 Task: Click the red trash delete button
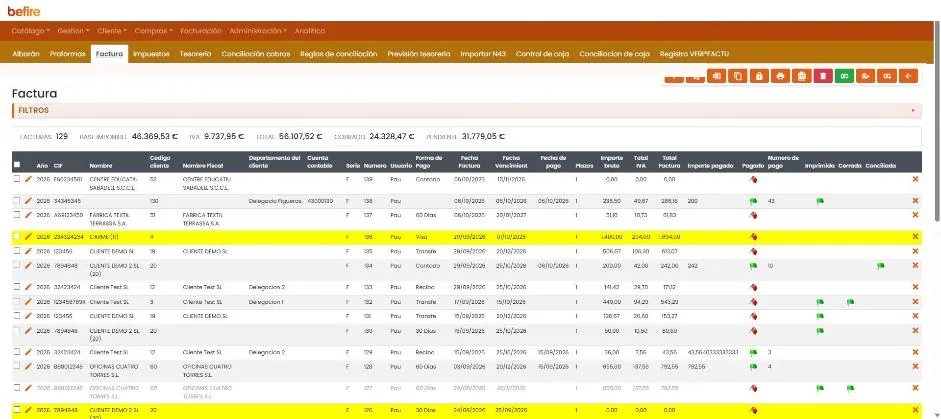point(823,76)
